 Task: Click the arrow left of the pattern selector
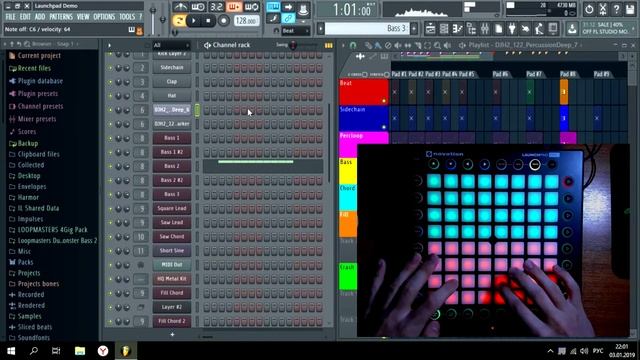click(x=321, y=29)
